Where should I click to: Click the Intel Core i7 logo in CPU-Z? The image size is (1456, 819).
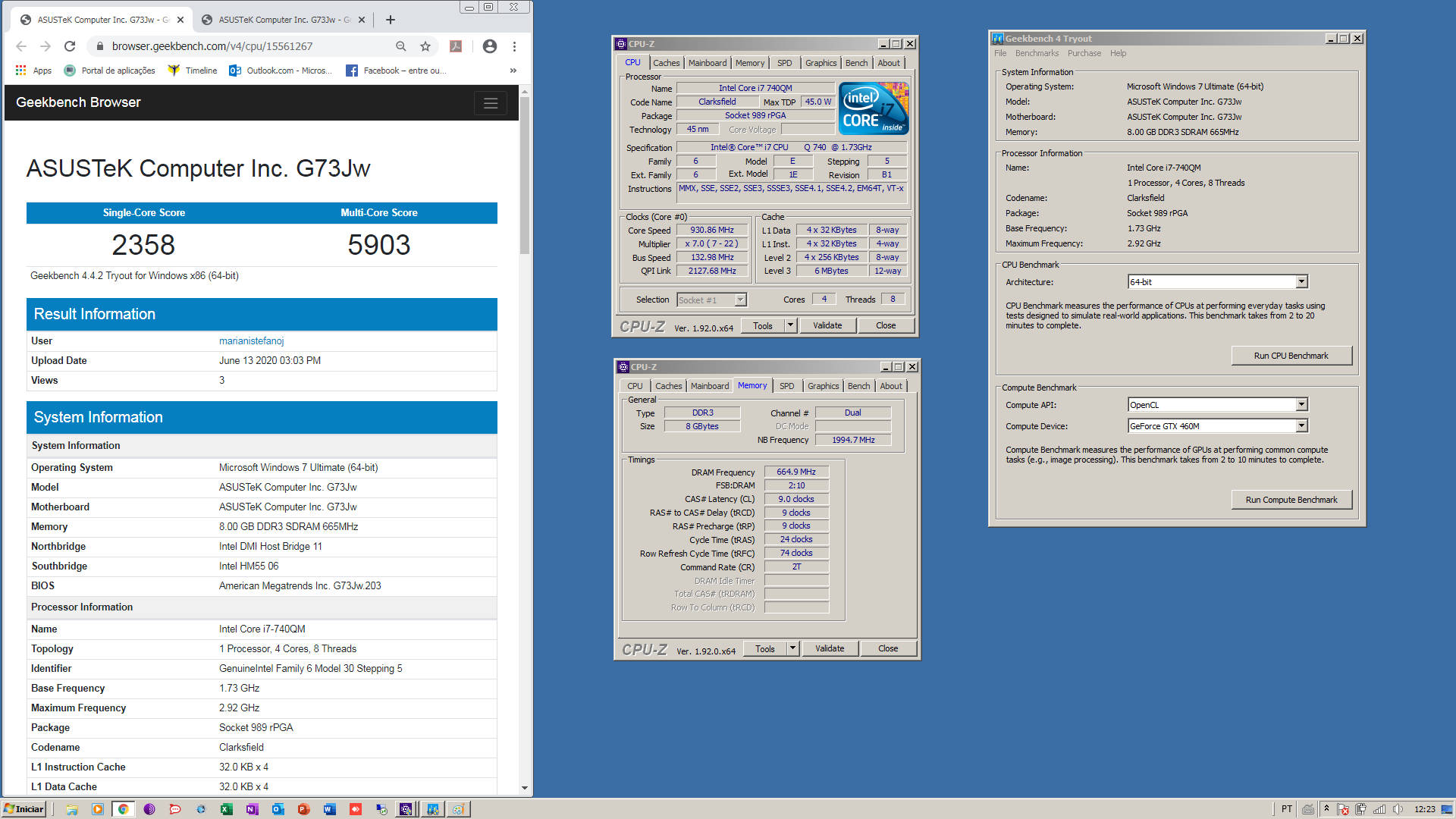click(x=874, y=108)
